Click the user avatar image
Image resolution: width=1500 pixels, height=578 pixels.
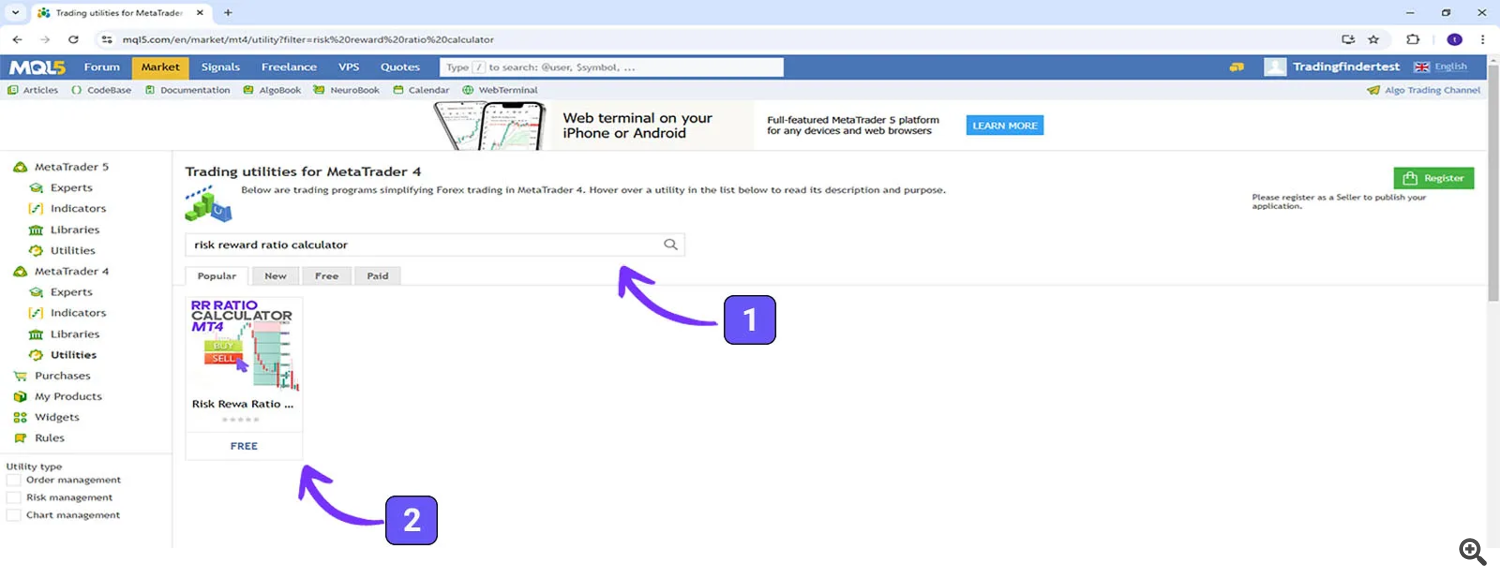pos(1275,67)
